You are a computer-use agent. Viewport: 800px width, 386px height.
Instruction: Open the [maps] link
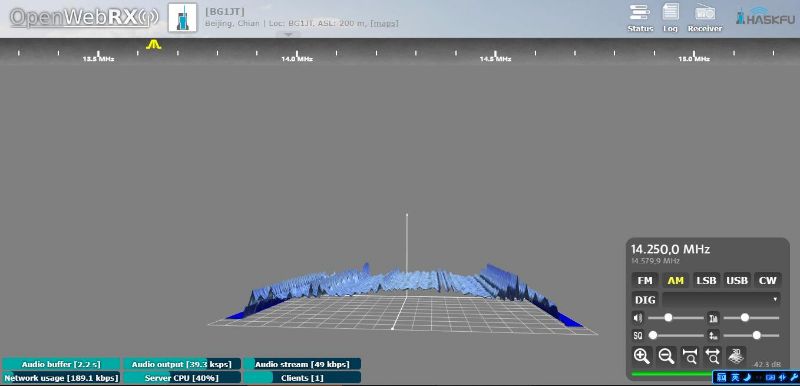pyautogui.click(x=384, y=23)
